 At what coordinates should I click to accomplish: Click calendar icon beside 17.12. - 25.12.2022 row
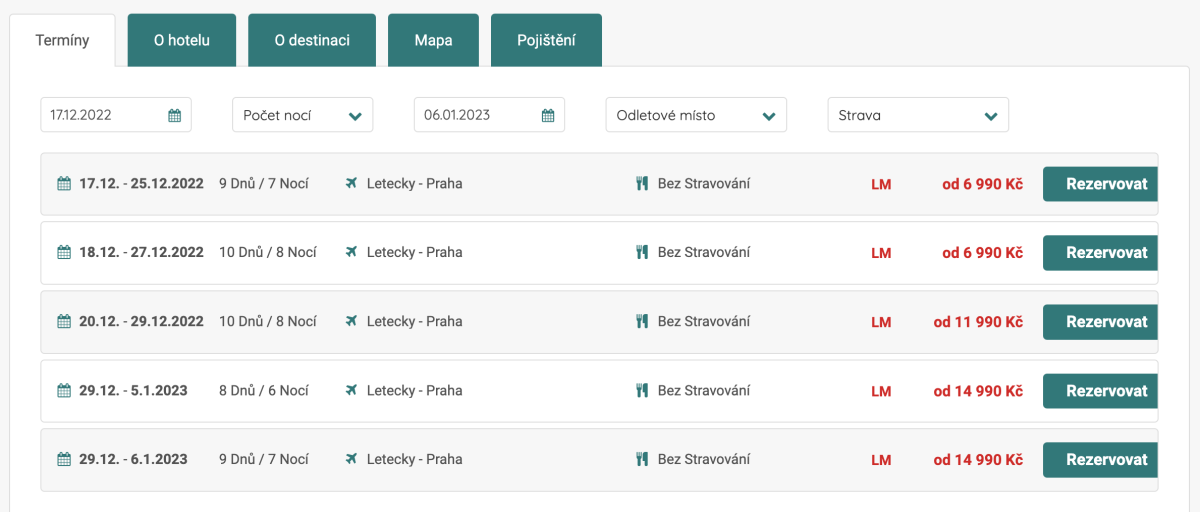pos(64,184)
